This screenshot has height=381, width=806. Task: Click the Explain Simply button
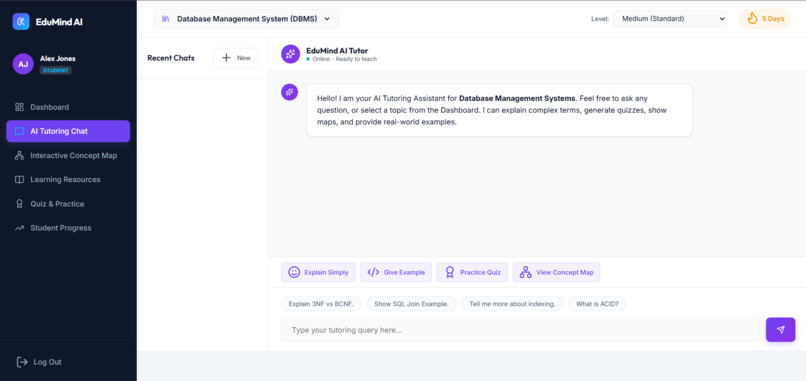(319, 273)
